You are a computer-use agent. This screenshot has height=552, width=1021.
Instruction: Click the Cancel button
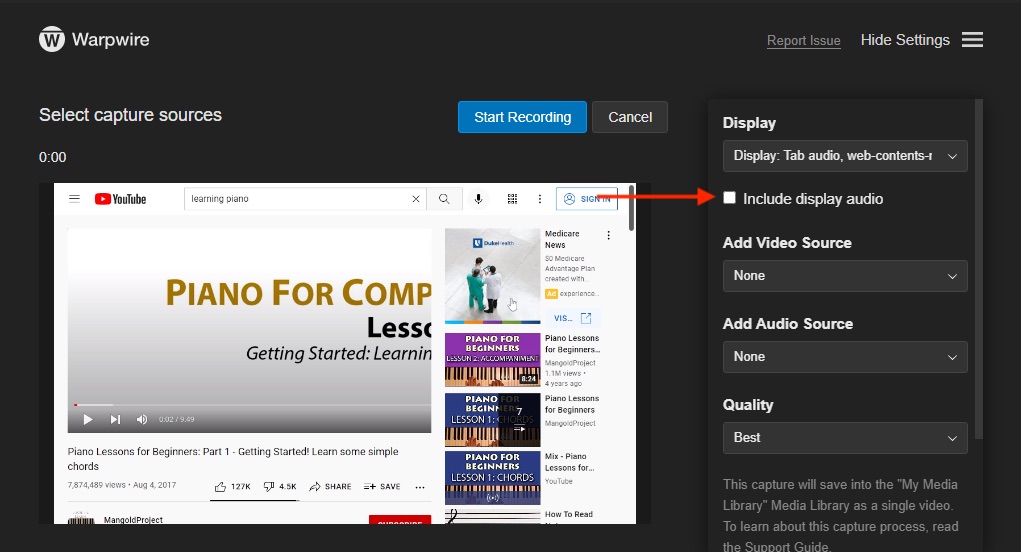(630, 117)
